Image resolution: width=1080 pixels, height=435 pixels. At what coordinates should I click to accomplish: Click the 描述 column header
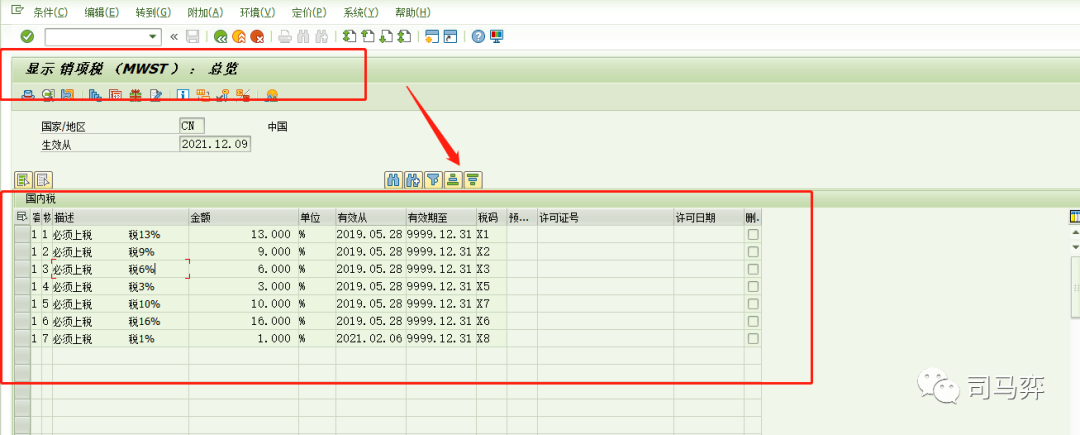[121, 218]
